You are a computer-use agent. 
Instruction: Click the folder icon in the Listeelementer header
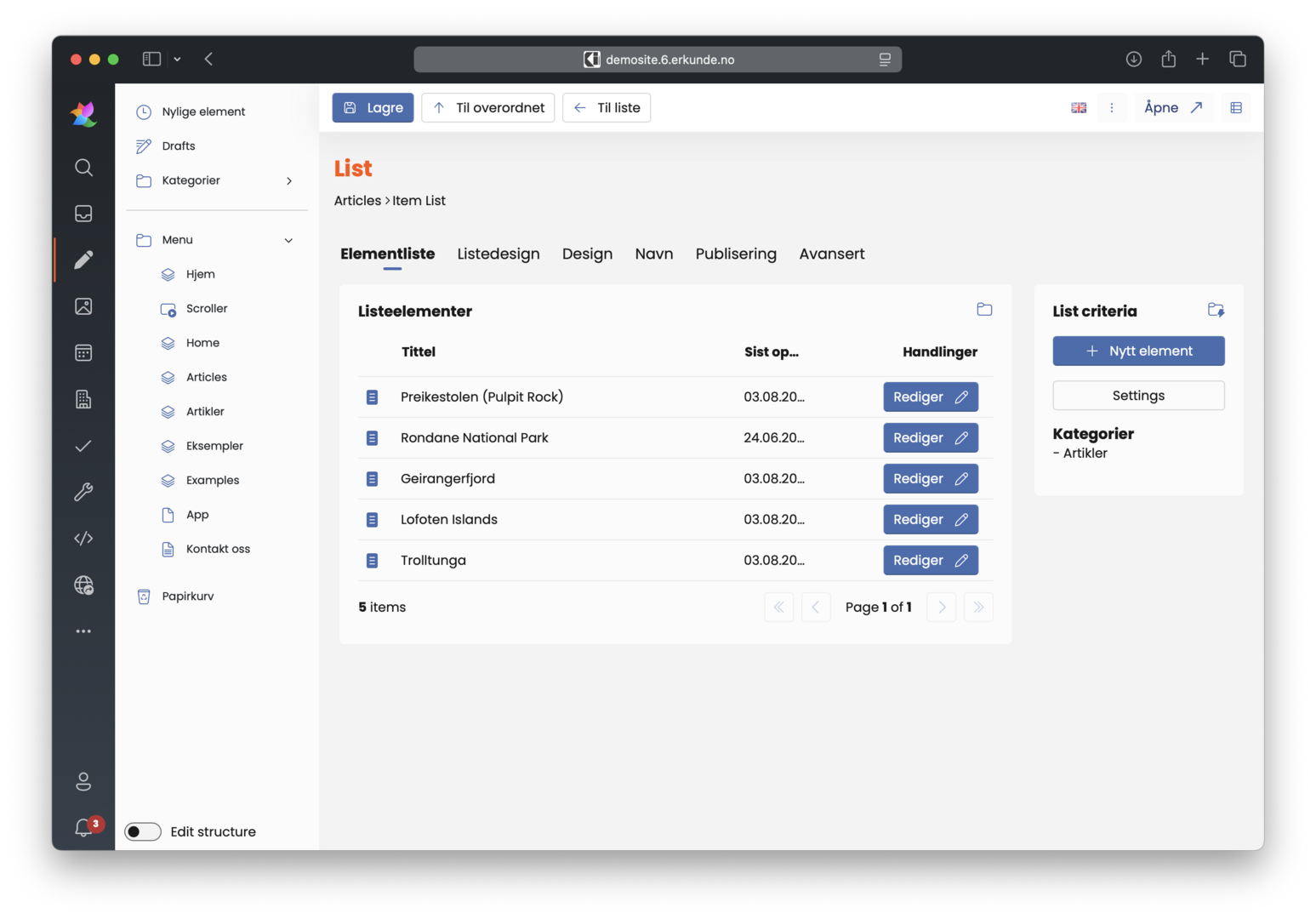tap(984, 310)
